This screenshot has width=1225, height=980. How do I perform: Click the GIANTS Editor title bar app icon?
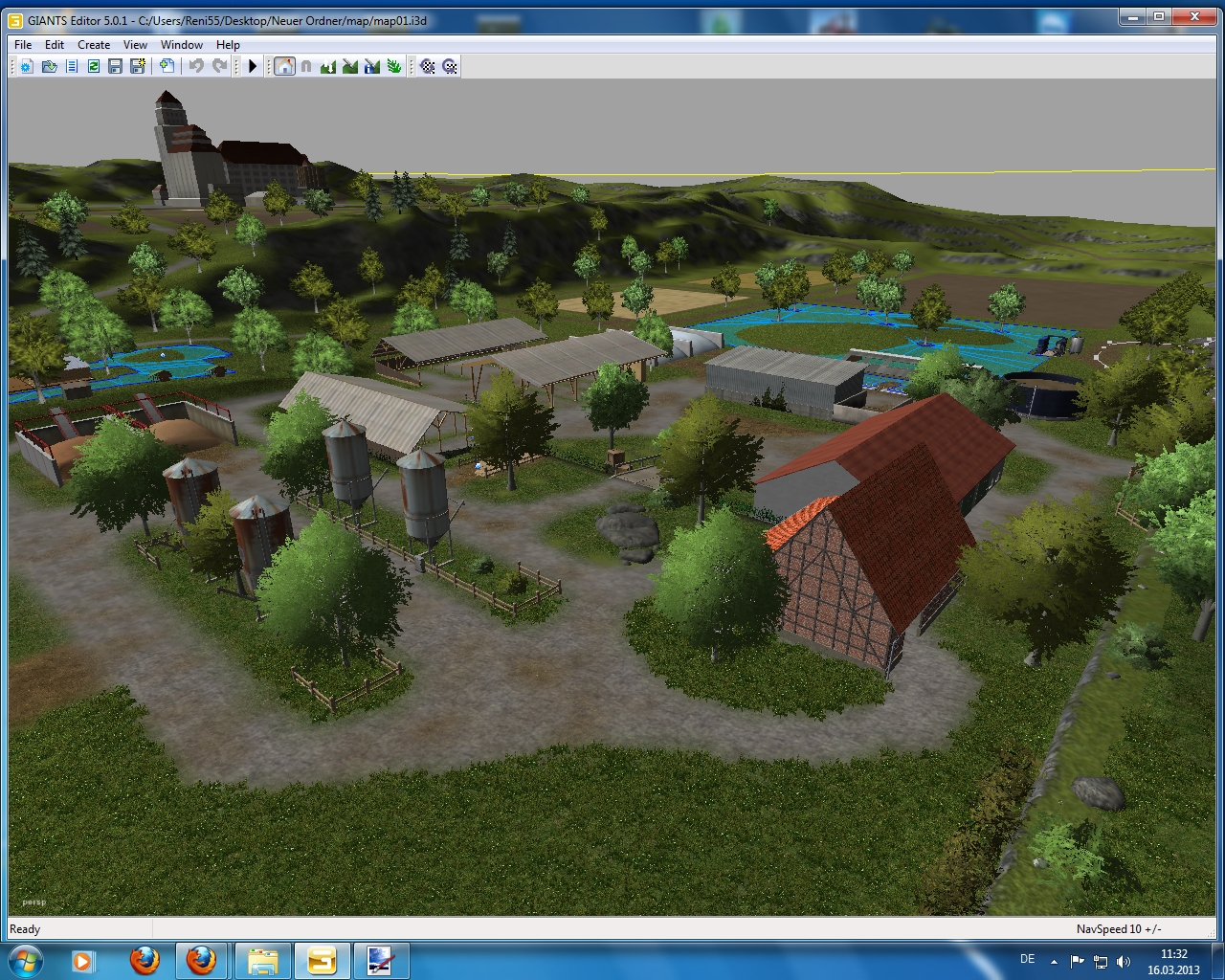(15, 20)
